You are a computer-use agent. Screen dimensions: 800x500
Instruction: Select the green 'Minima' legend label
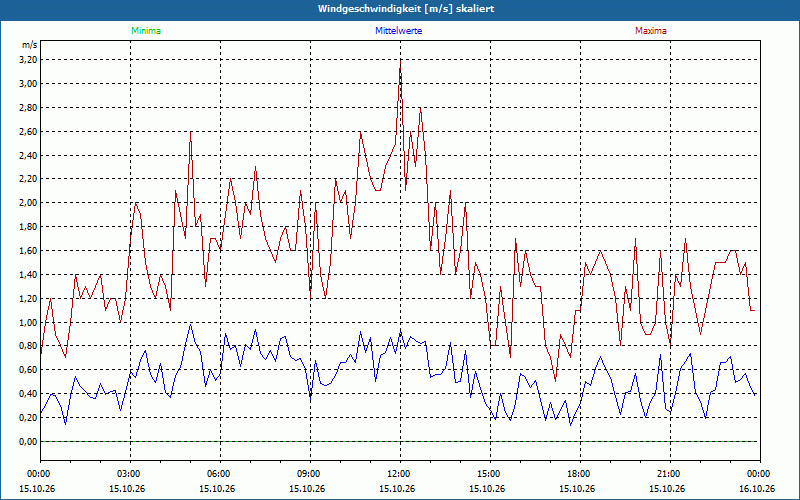coord(146,31)
